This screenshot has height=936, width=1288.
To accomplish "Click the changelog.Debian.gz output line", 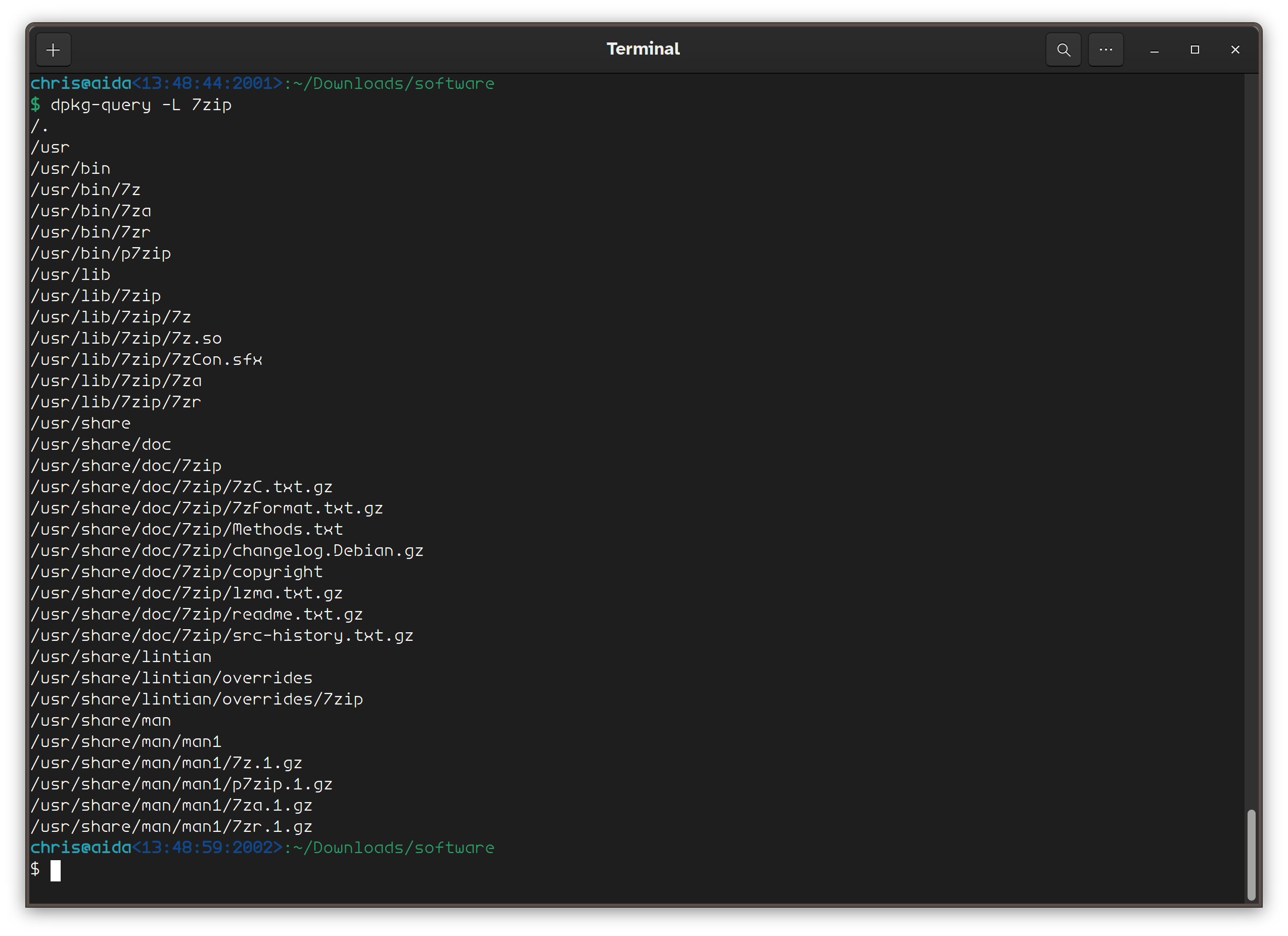I will [226, 550].
